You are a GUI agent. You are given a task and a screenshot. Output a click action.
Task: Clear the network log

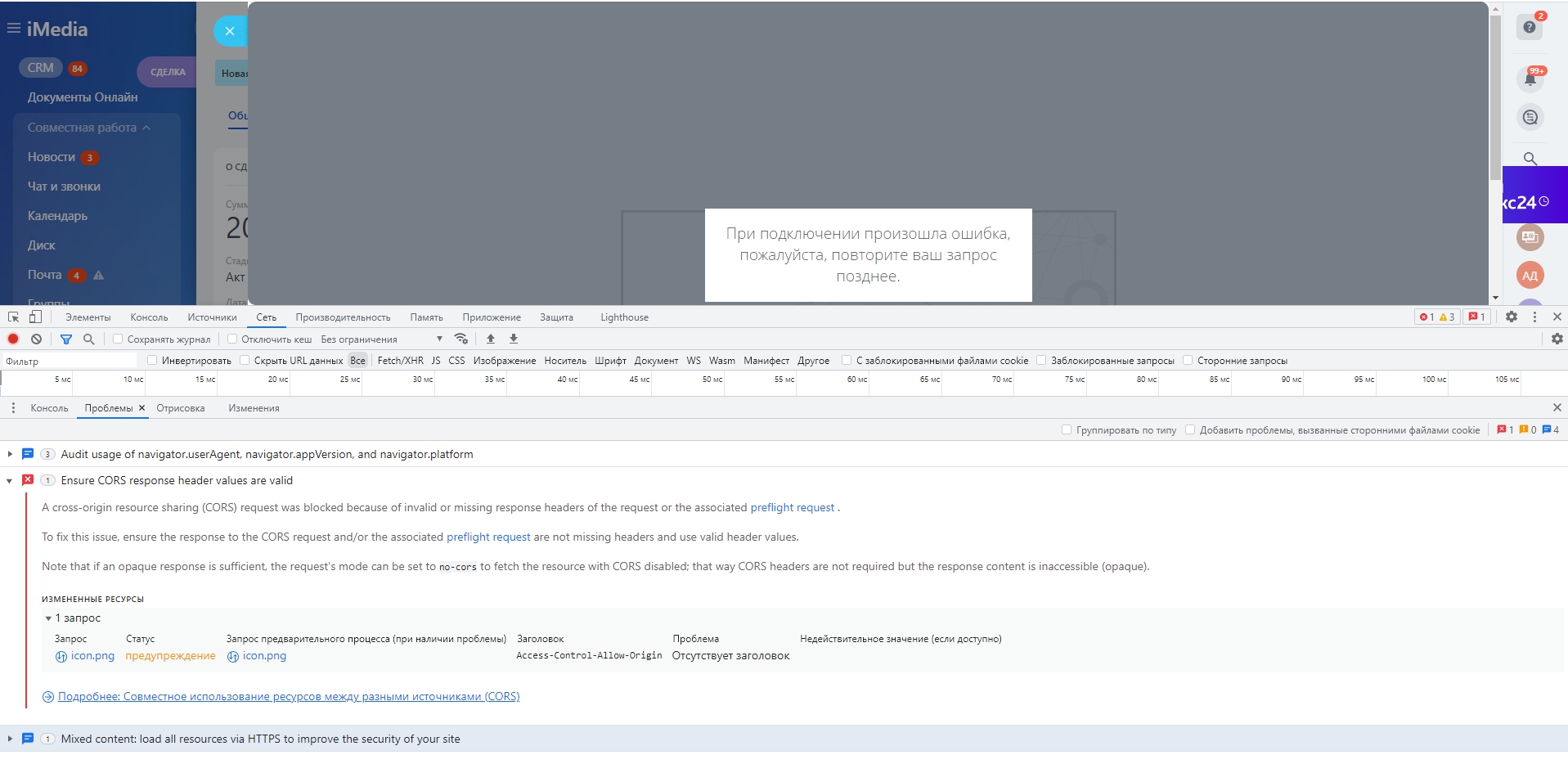[36, 339]
